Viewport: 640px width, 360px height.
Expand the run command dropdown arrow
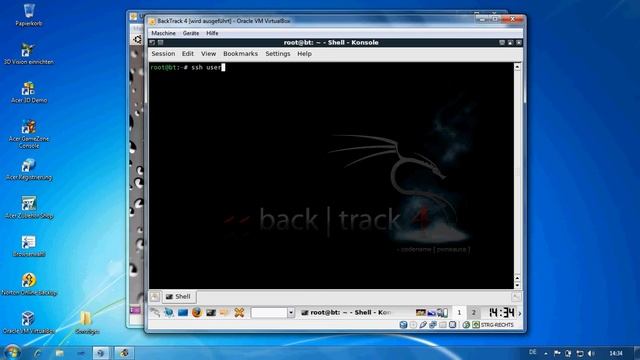click(x=291, y=313)
